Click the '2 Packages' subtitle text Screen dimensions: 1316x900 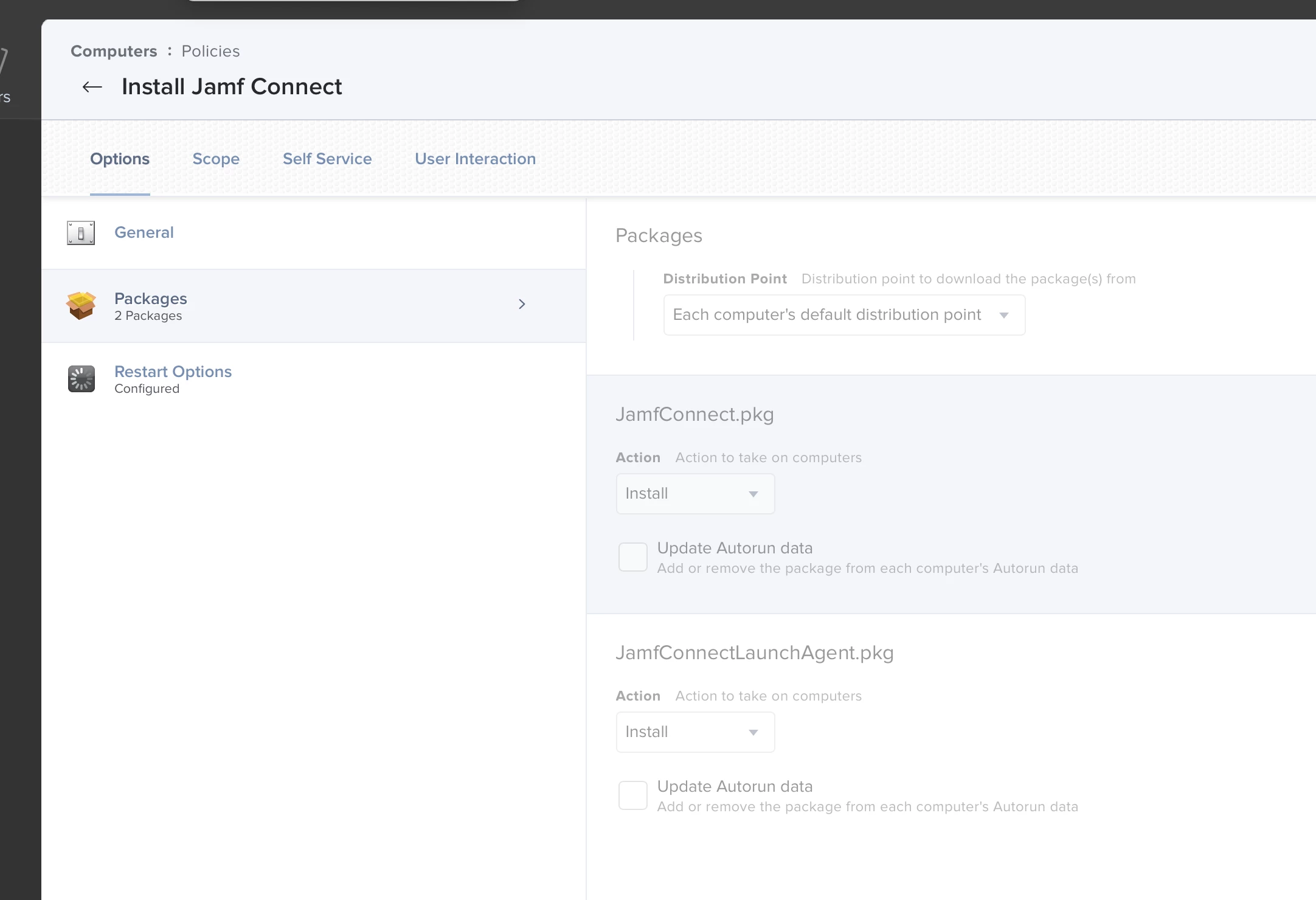pos(148,316)
